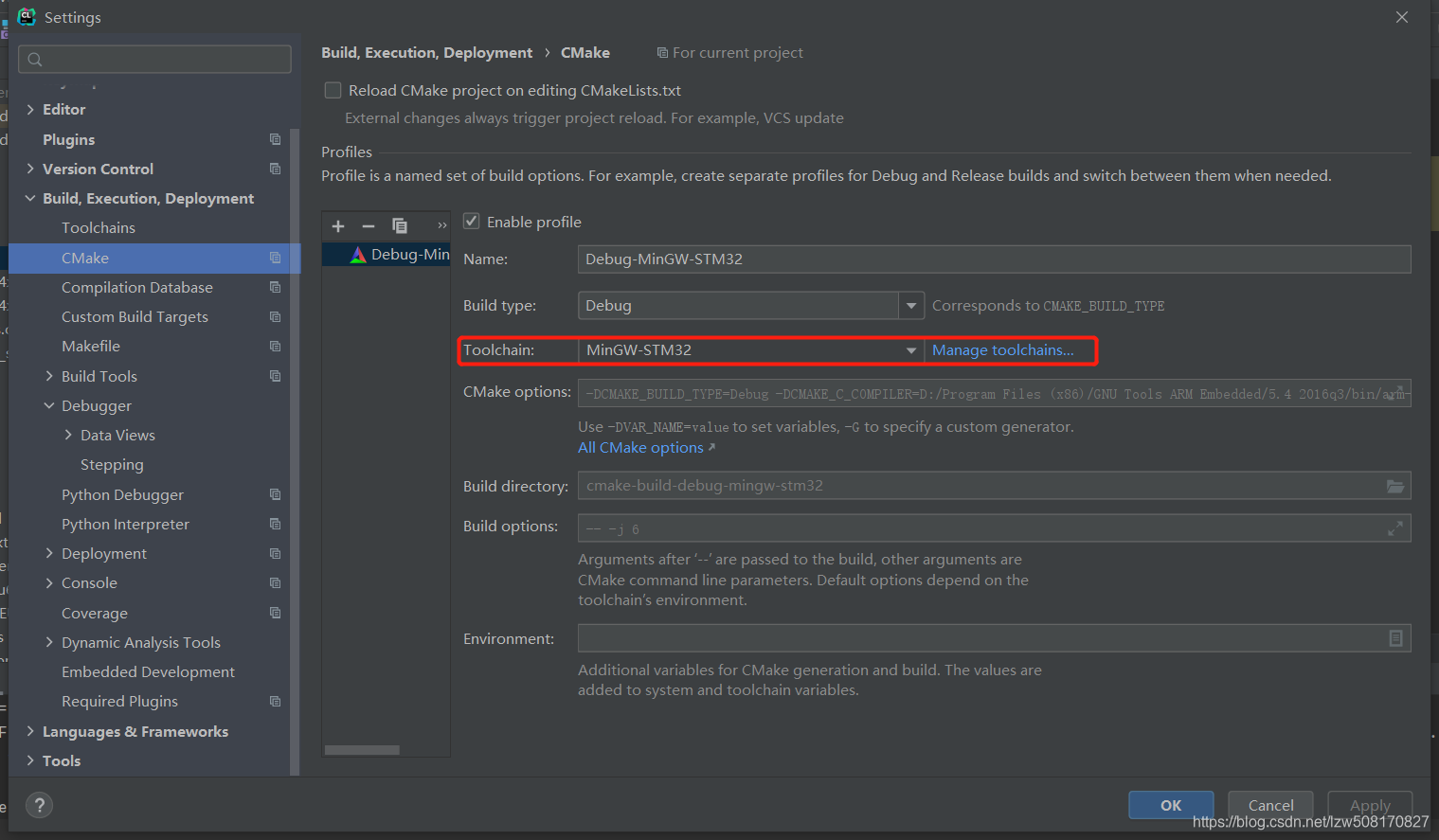Image resolution: width=1439 pixels, height=840 pixels.
Task: Expand the Data Views node
Action: click(x=68, y=435)
